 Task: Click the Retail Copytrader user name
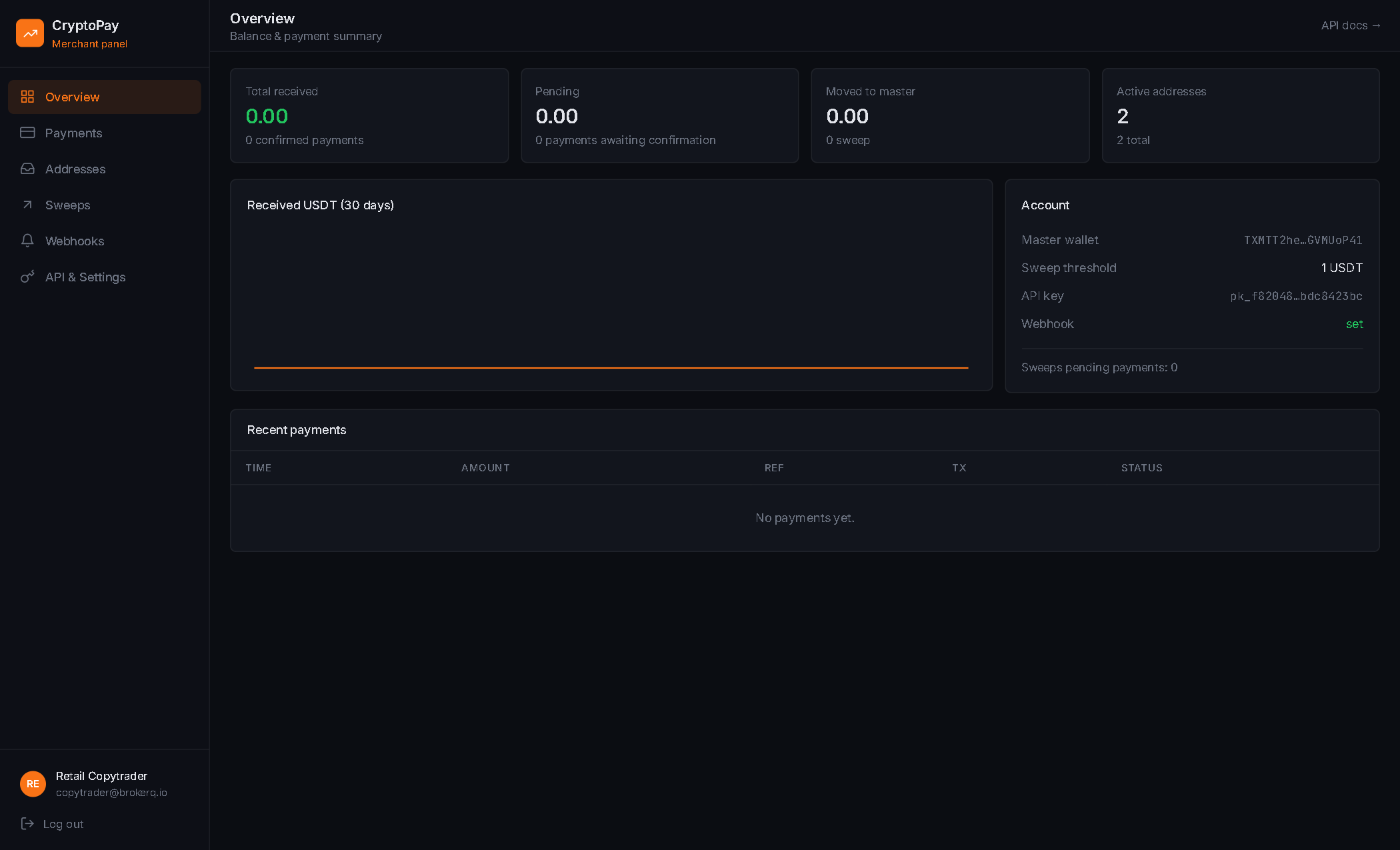pyautogui.click(x=101, y=776)
